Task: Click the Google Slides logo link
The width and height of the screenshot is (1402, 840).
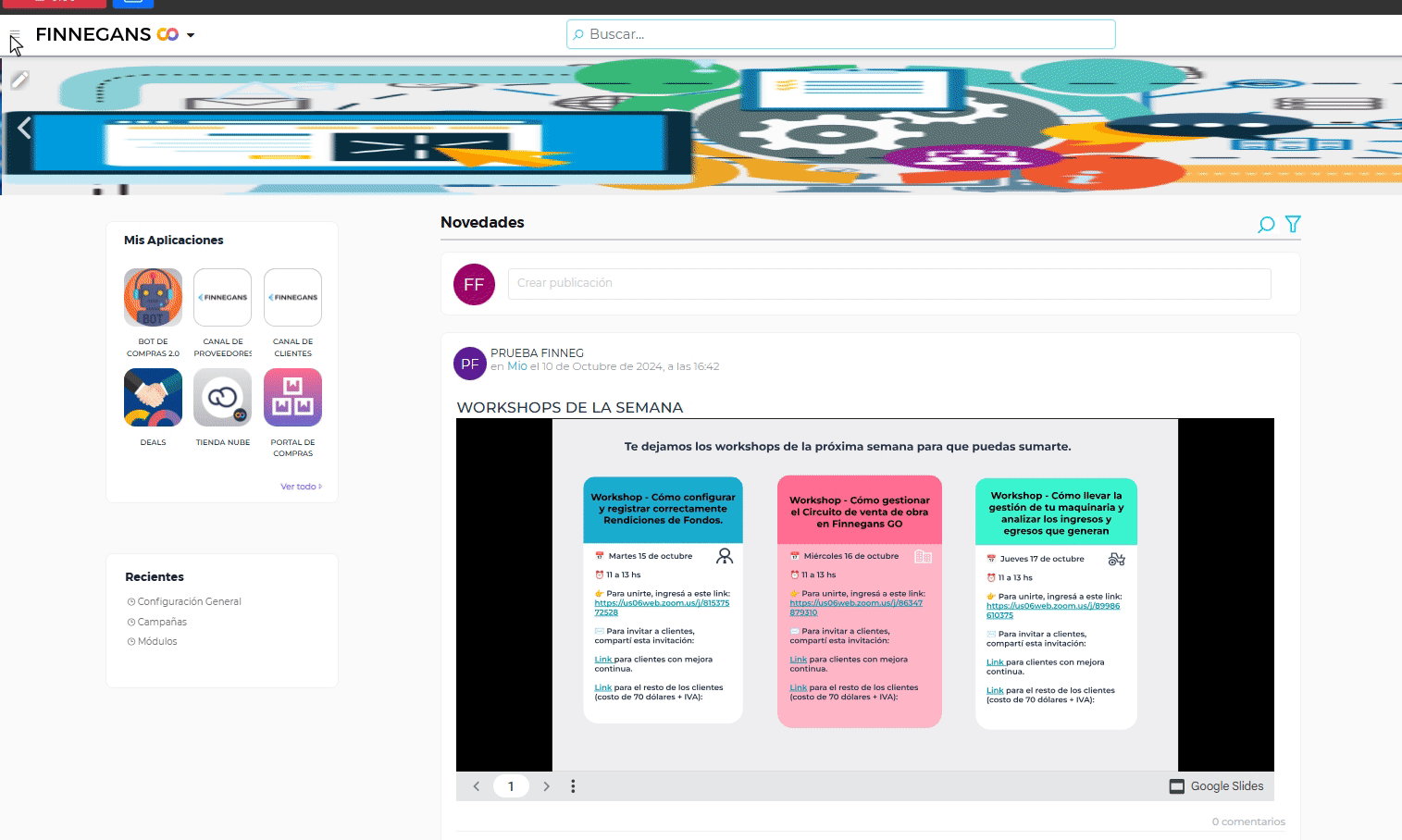Action: [x=1216, y=786]
